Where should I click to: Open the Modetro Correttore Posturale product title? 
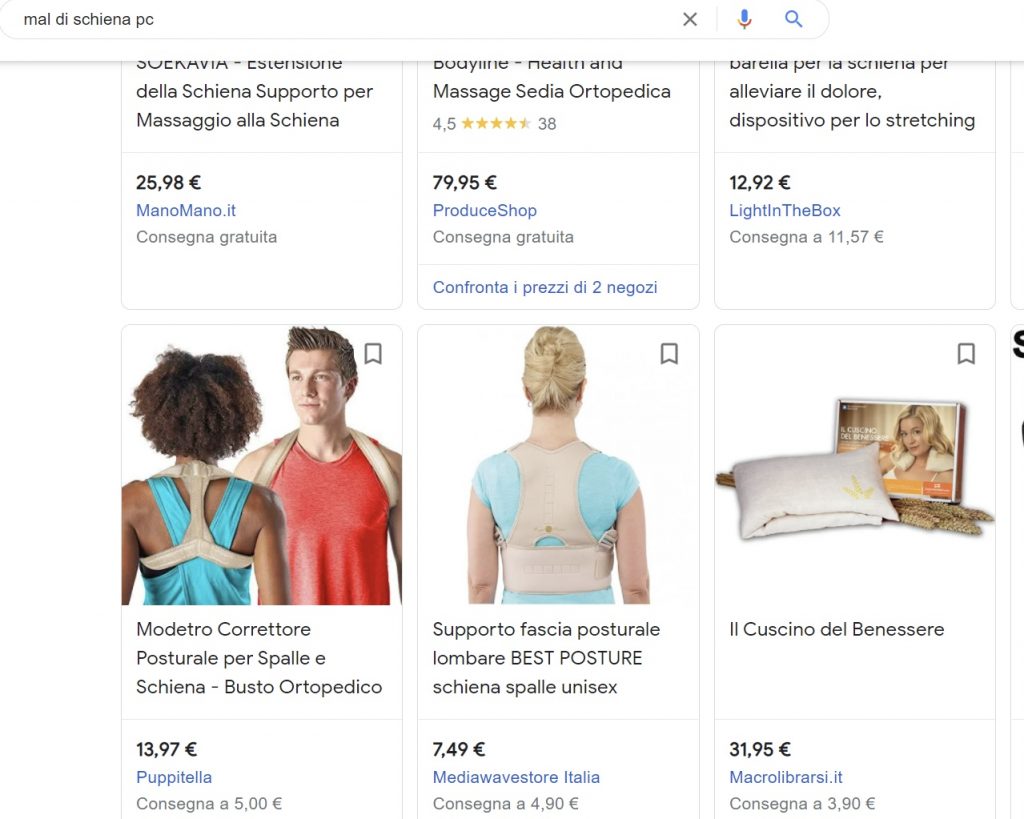[x=259, y=658]
